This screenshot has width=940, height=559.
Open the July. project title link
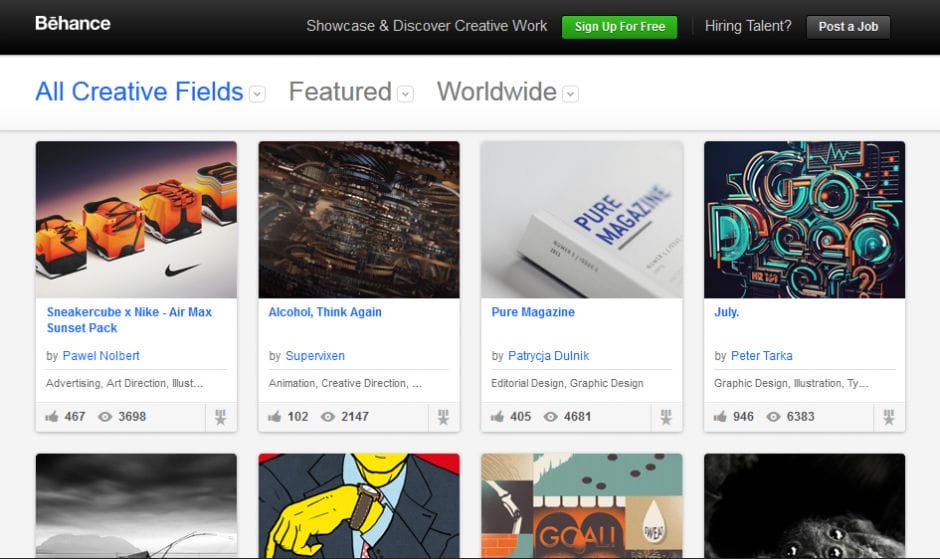[x=727, y=312]
